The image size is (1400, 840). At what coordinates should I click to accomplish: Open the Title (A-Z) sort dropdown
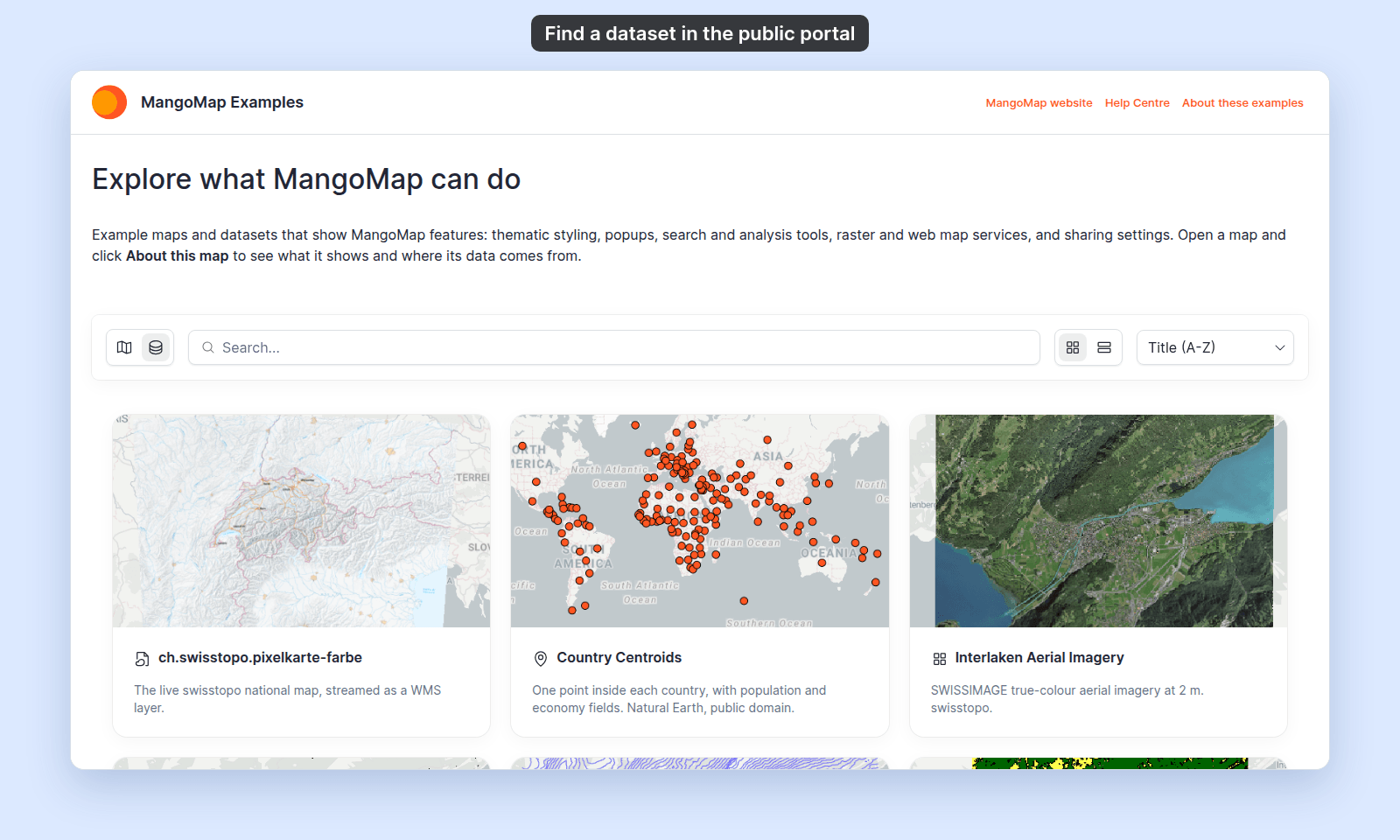coord(1215,347)
